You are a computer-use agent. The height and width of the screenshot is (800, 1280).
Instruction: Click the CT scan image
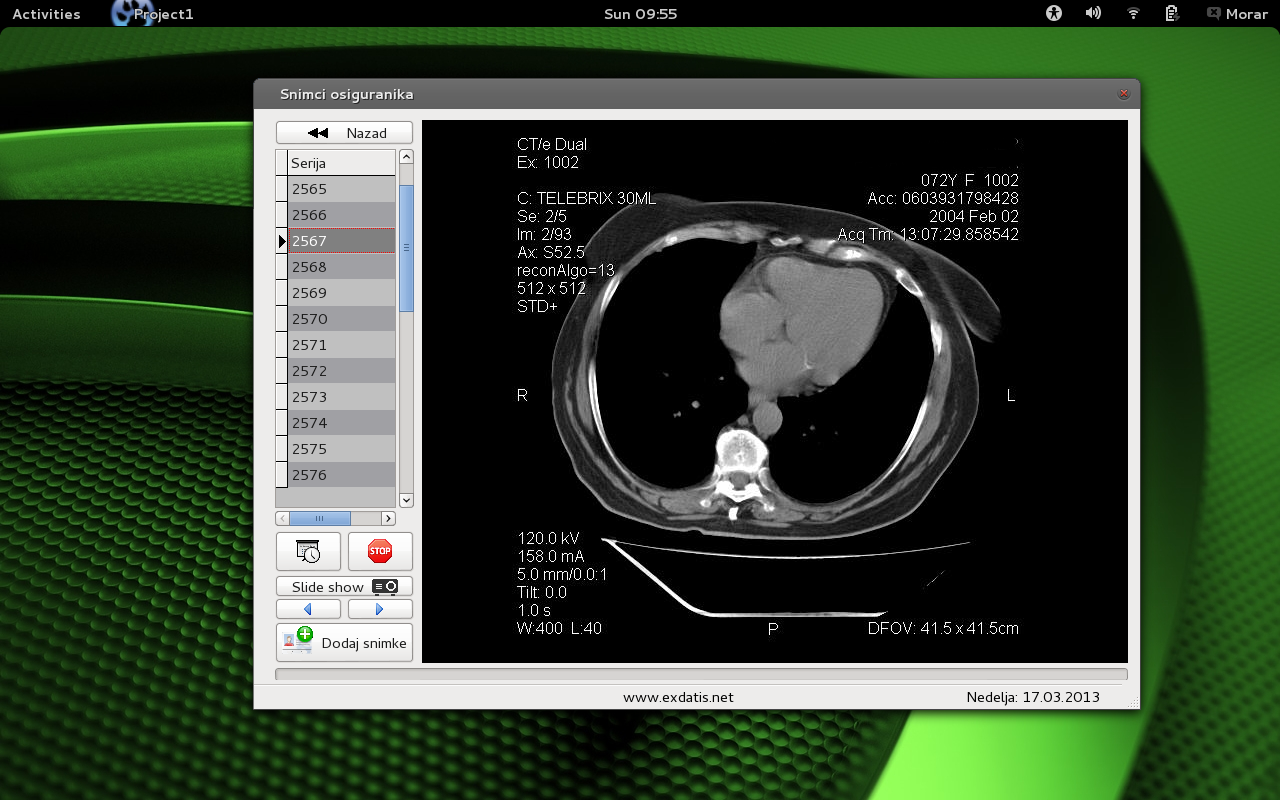[775, 391]
